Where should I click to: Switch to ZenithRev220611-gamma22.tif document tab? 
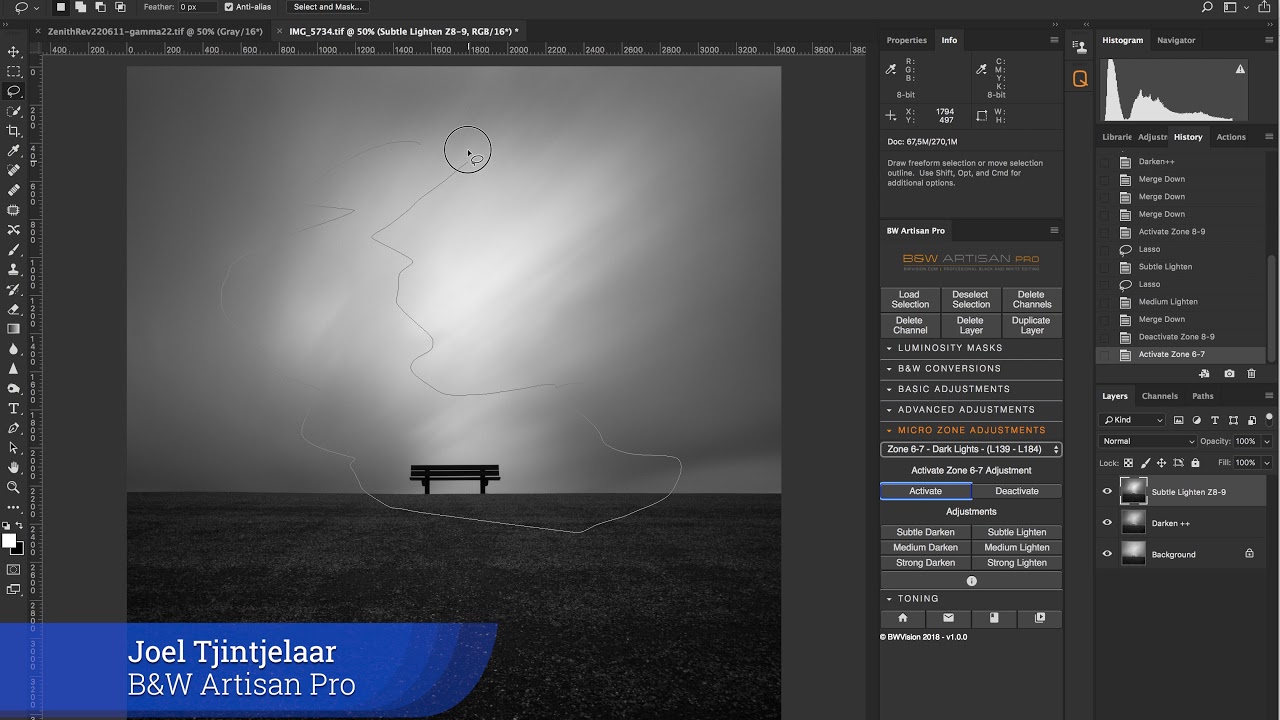click(155, 31)
